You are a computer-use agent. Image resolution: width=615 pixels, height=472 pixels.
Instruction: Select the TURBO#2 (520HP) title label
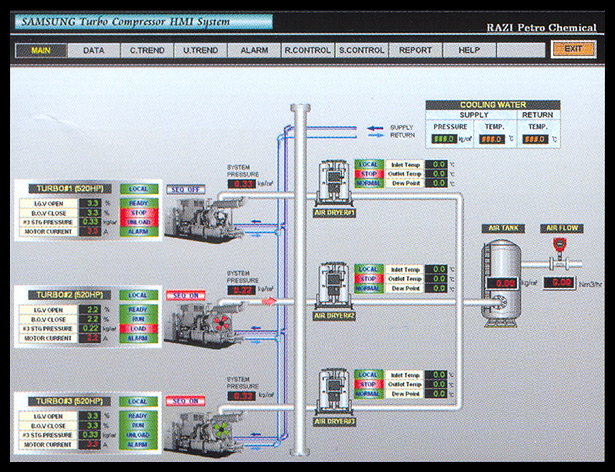coord(70,295)
